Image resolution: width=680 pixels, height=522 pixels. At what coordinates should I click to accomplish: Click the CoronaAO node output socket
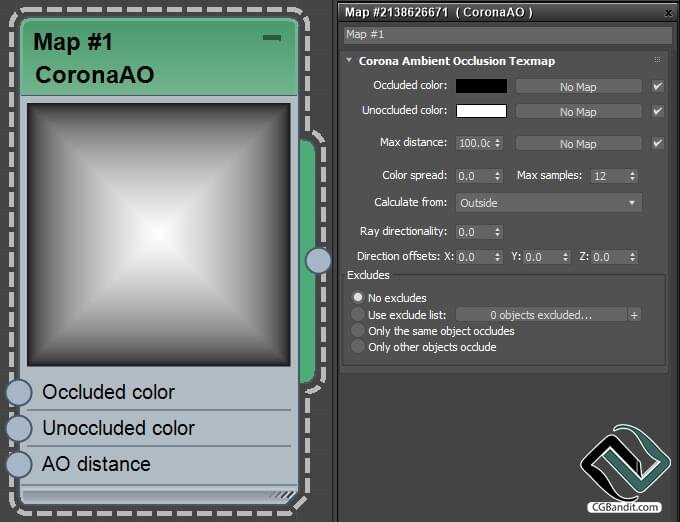(x=318, y=261)
